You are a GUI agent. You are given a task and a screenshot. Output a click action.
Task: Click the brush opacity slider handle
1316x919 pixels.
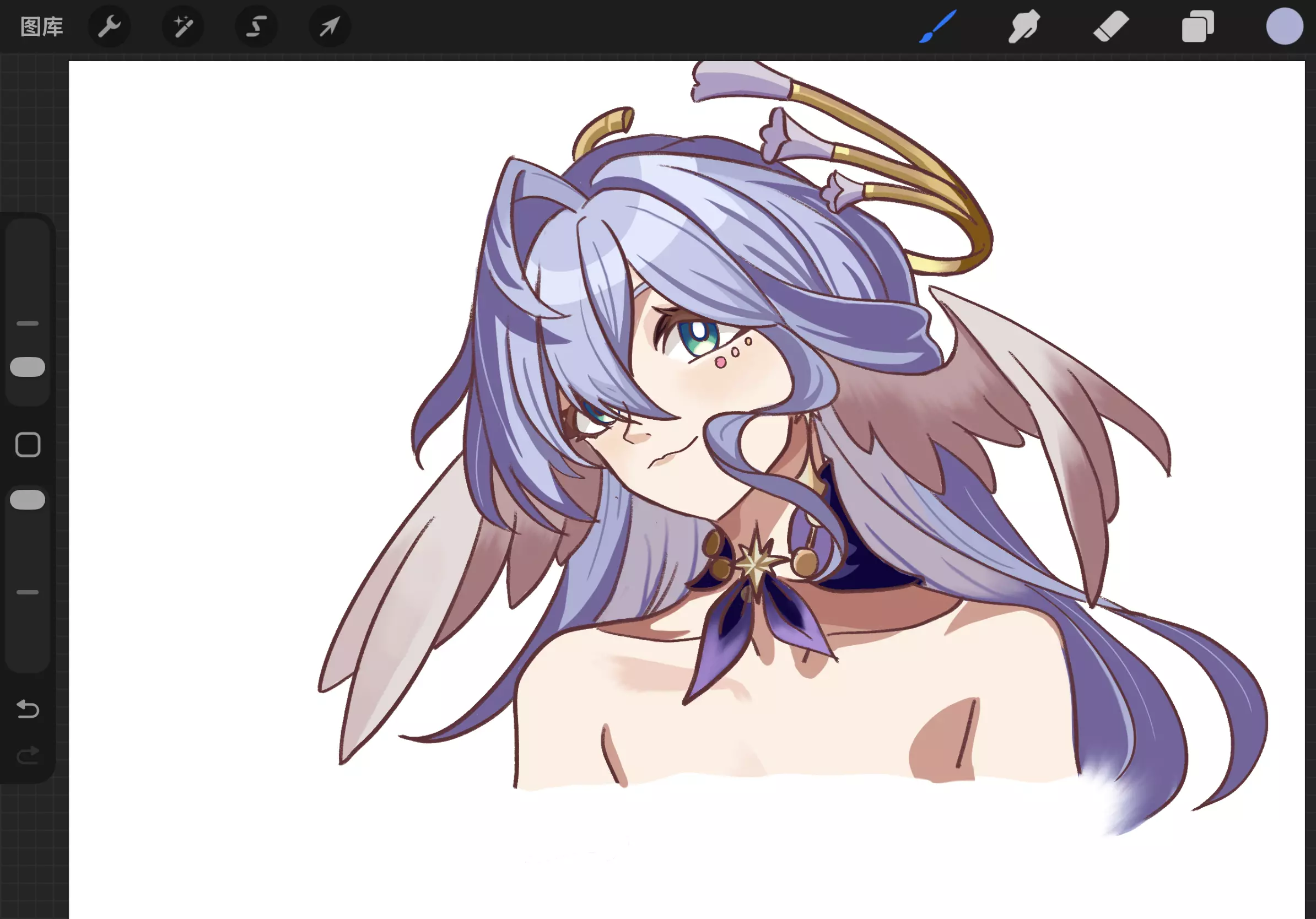click(x=28, y=500)
